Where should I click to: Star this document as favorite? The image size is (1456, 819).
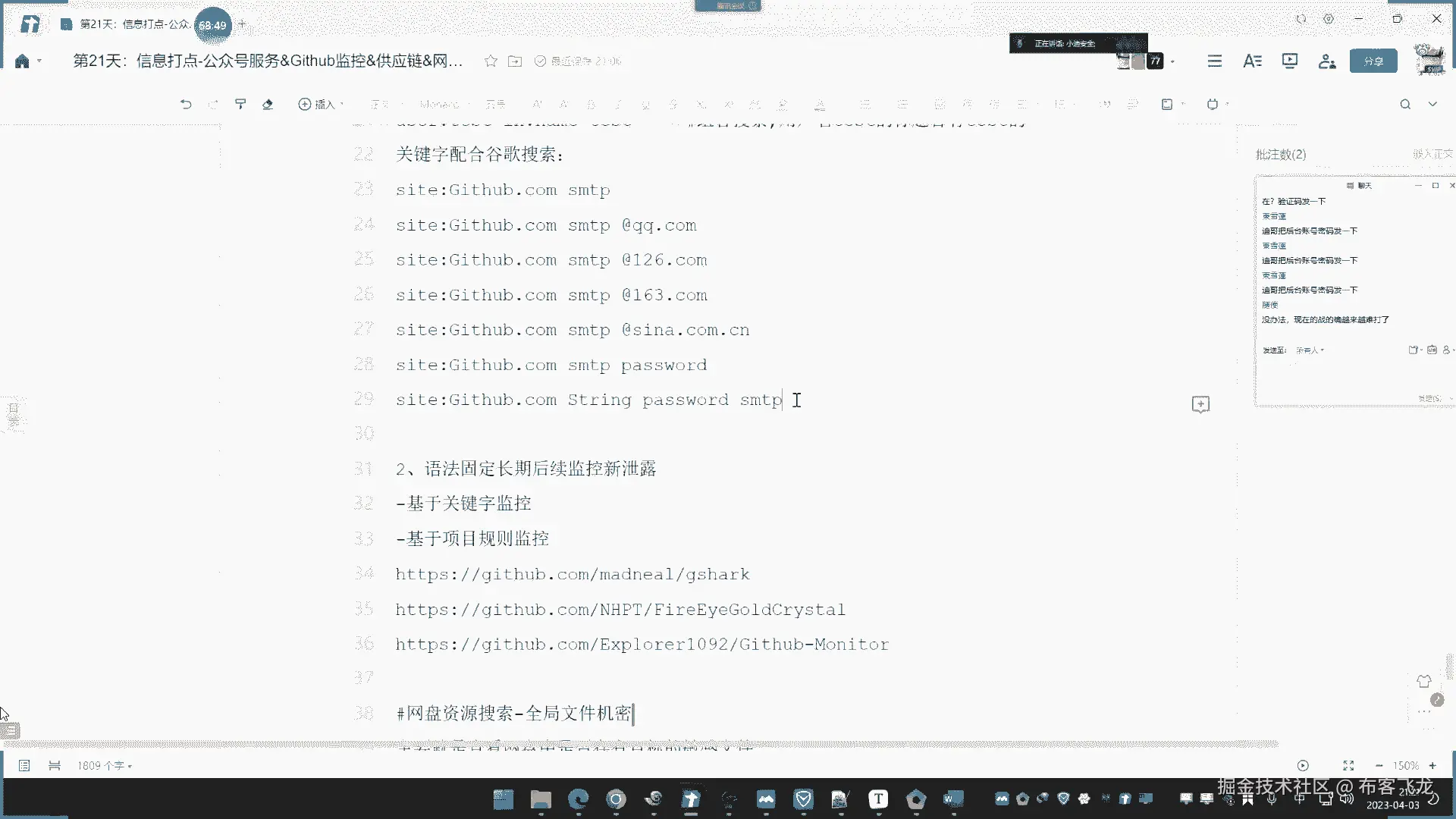coord(491,61)
